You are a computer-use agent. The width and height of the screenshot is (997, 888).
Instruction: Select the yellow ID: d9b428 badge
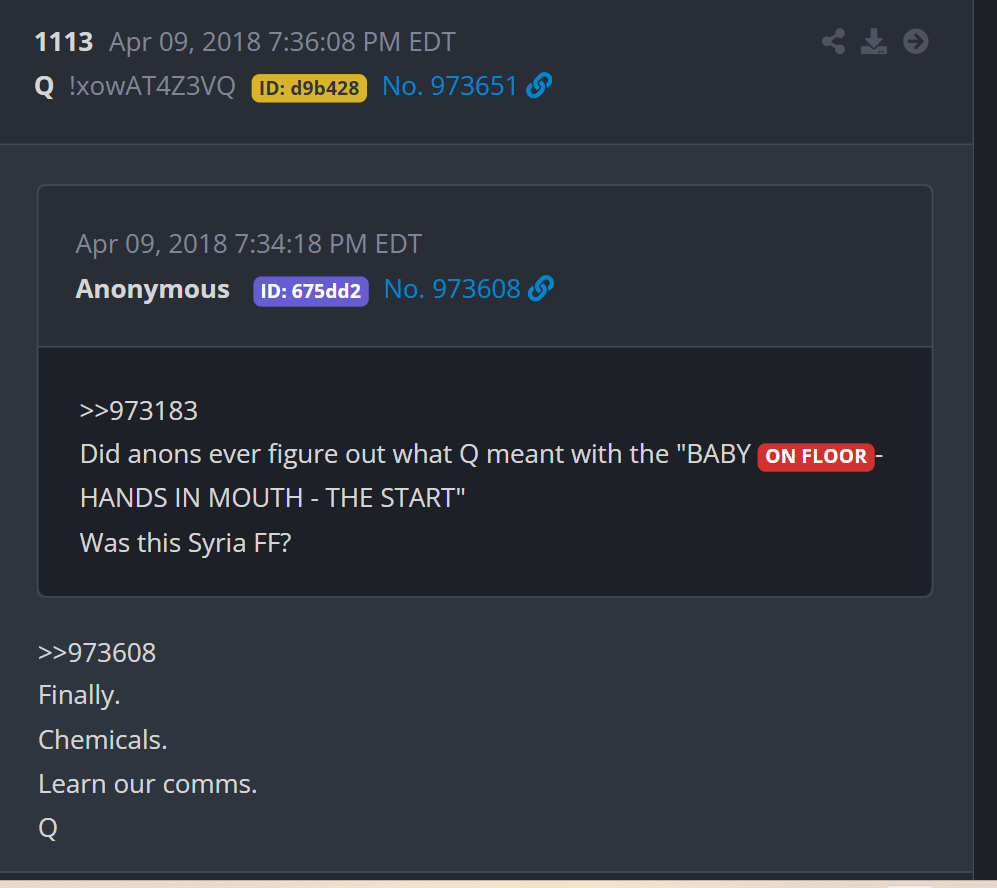(309, 88)
